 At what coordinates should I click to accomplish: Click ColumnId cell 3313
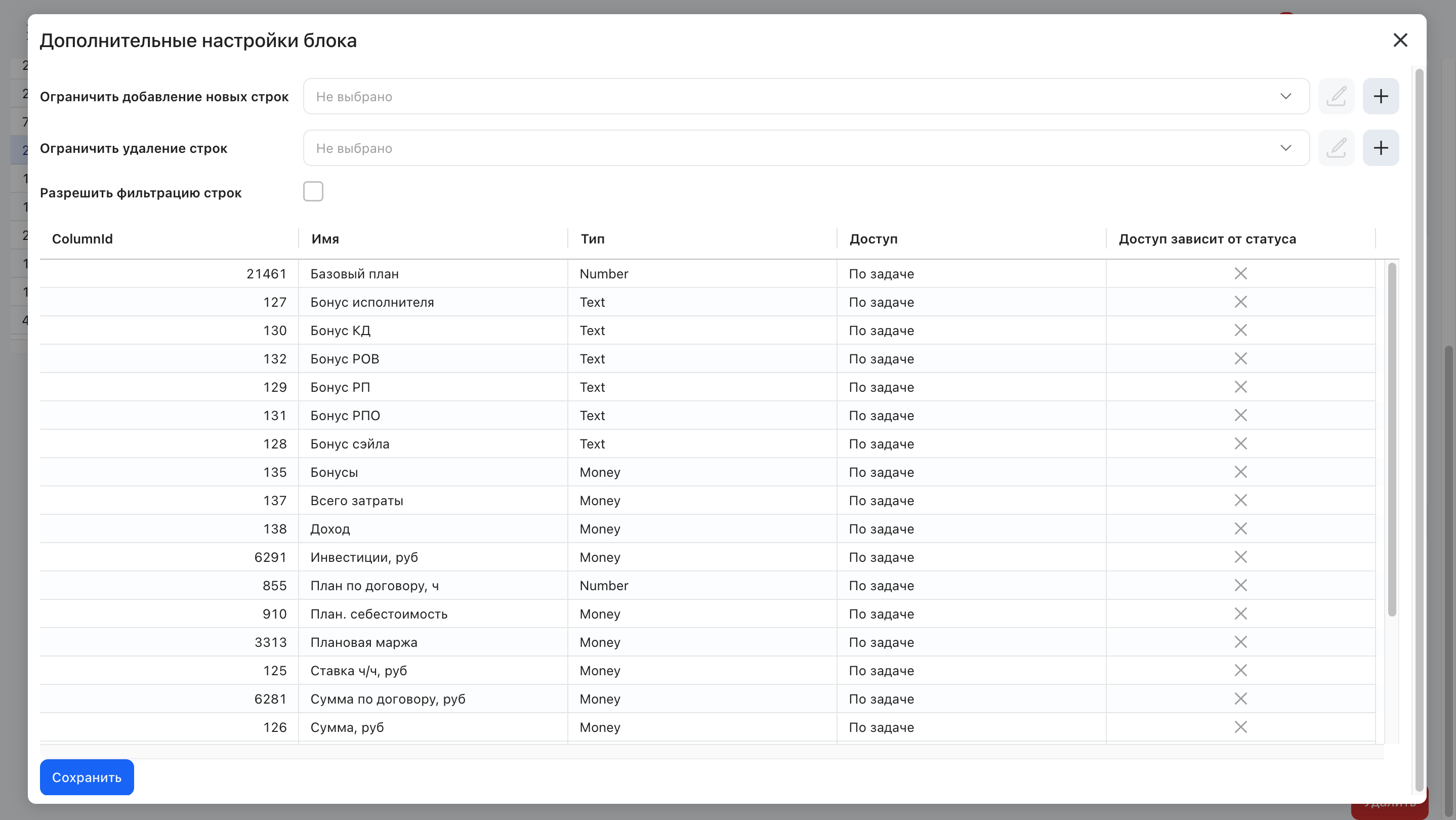tap(169, 642)
